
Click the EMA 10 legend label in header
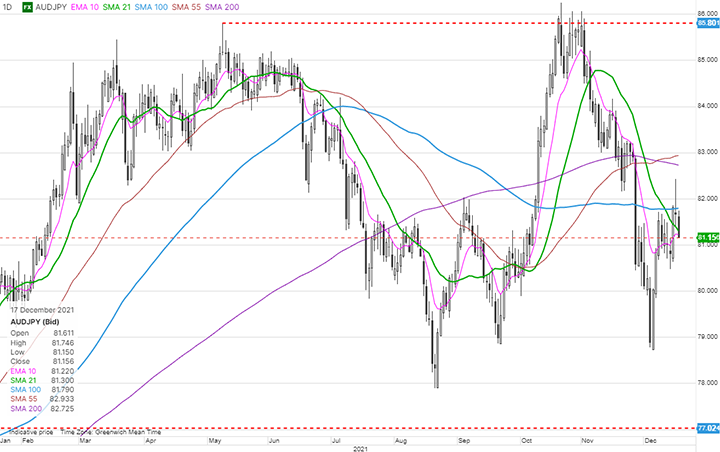84,7
